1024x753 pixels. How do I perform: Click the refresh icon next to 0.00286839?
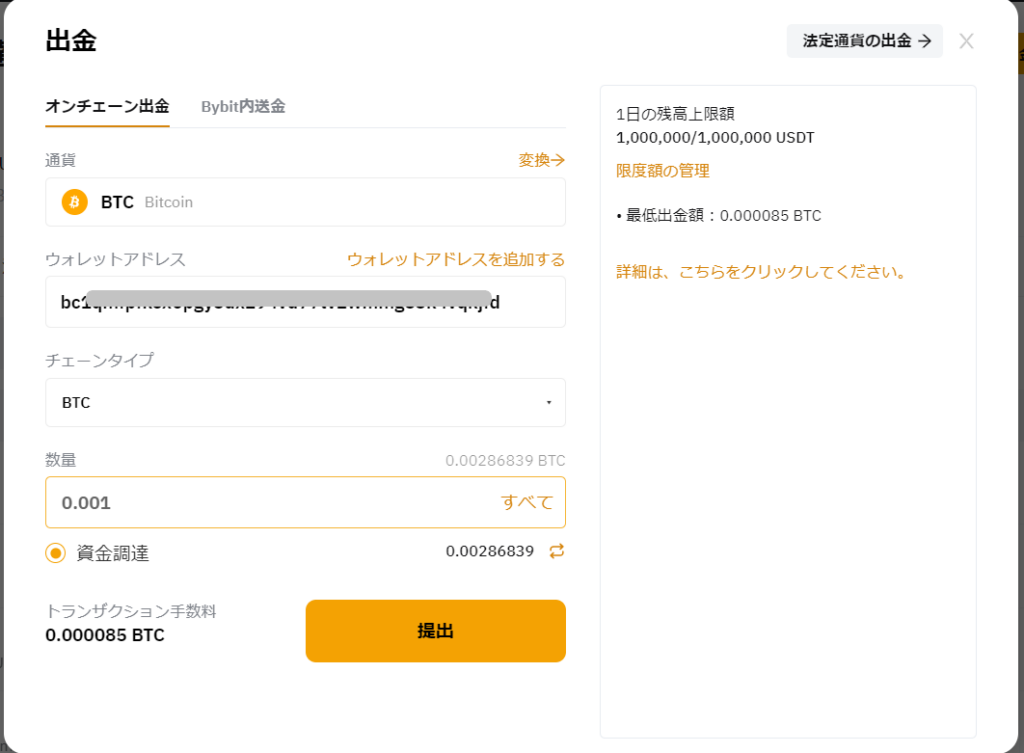[x=556, y=551]
